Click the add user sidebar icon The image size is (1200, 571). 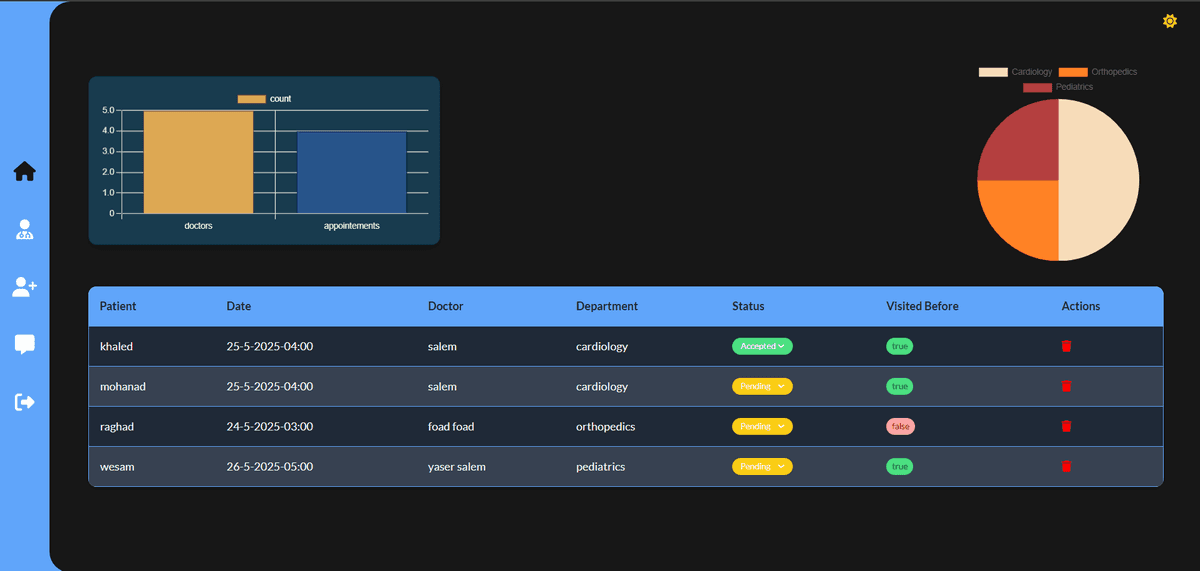click(25, 287)
